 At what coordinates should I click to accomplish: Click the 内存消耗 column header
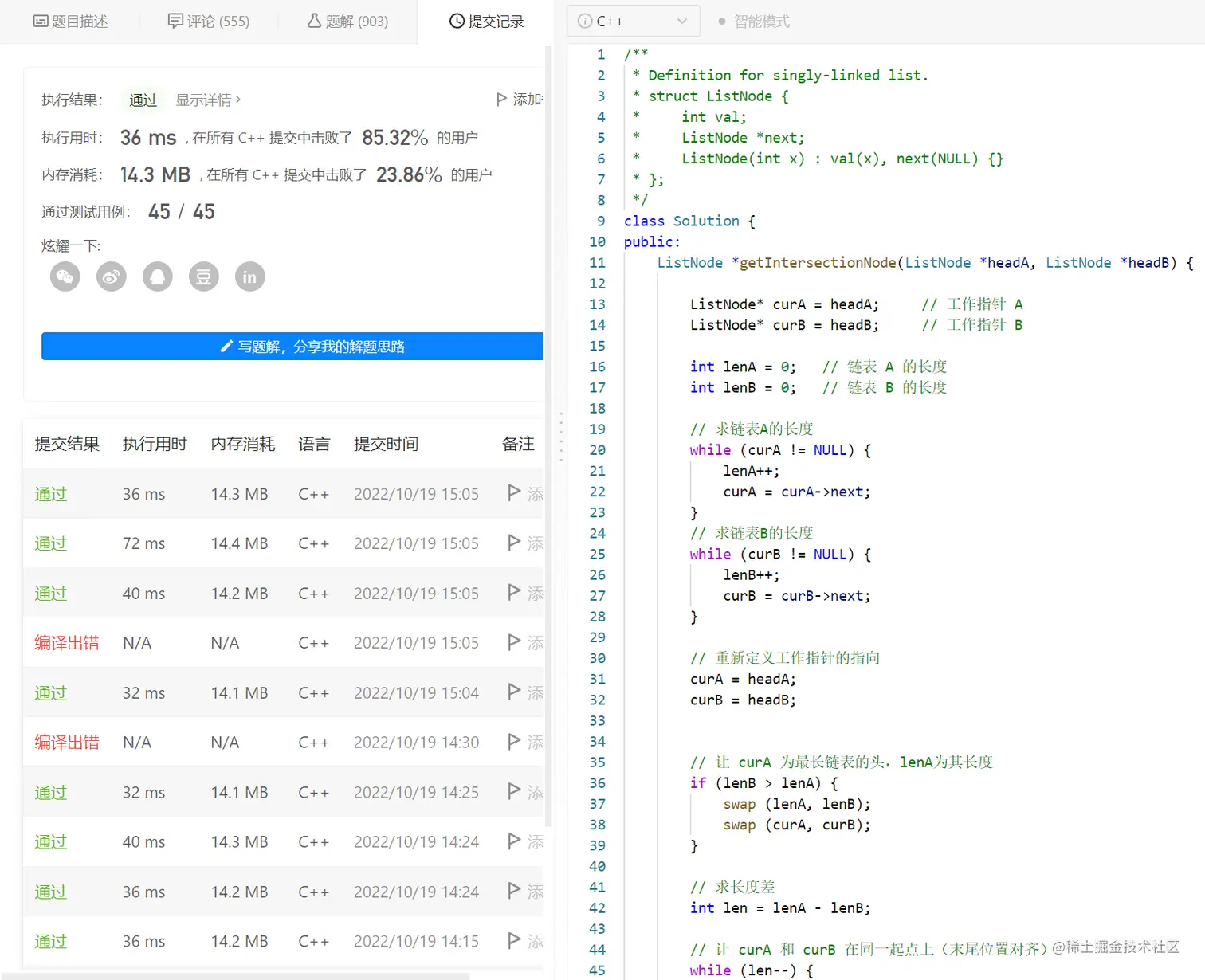click(x=243, y=444)
